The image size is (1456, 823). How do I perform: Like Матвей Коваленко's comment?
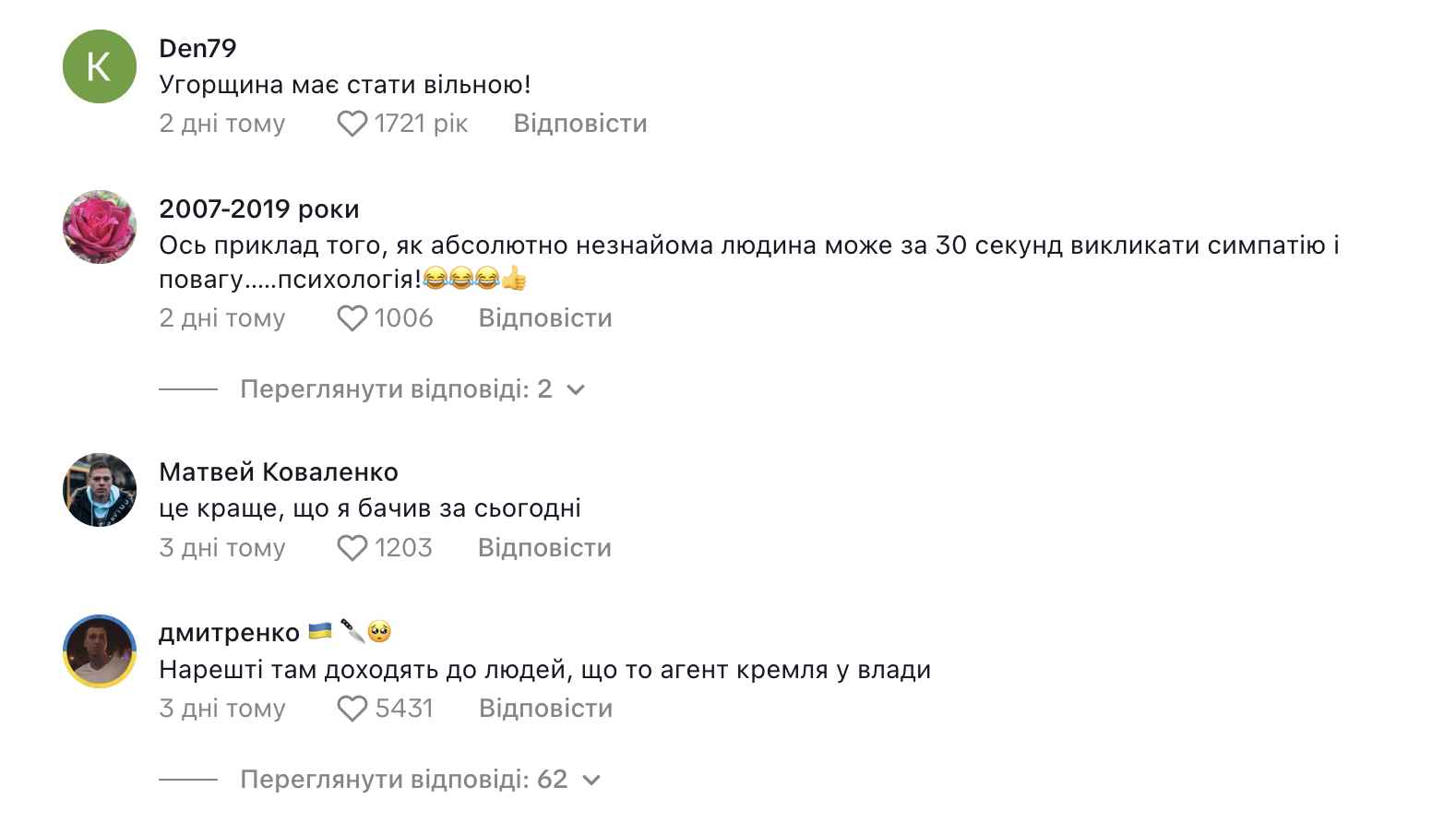coord(352,548)
